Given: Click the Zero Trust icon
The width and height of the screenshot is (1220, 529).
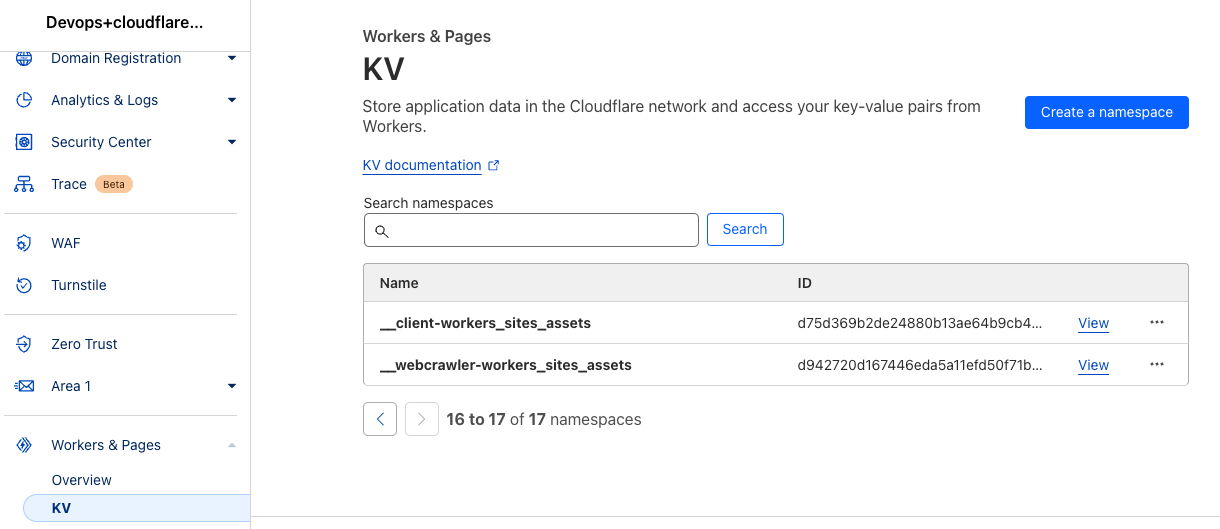Looking at the screenshot, I should click(25, 344).
